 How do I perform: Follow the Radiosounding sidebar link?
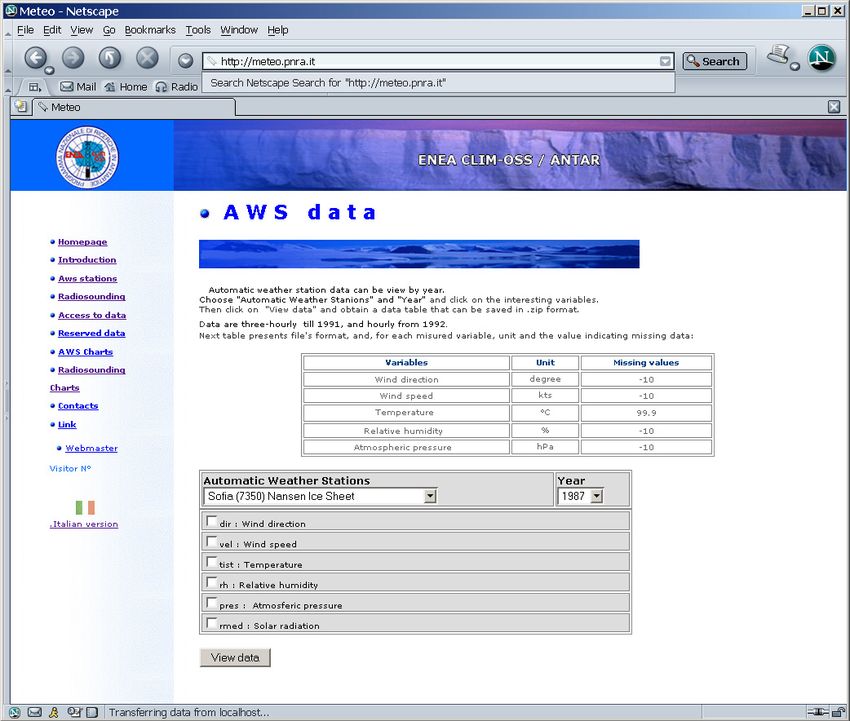pyautogui.click(x=91, y=297)
